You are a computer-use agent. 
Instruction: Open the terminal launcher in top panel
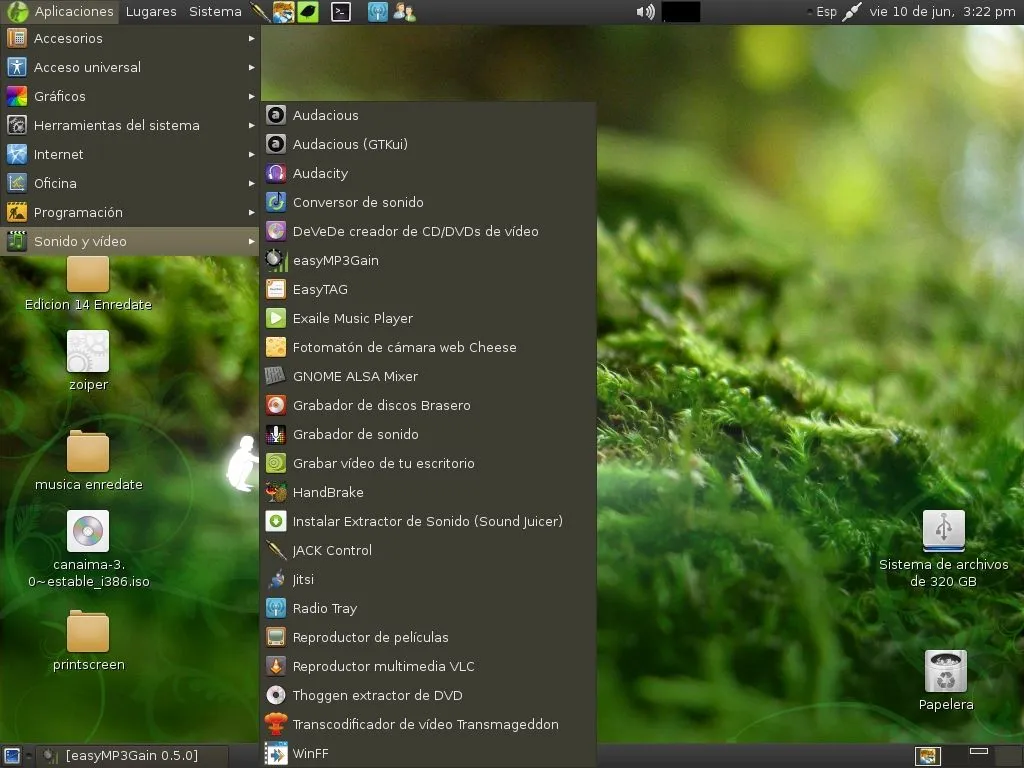(341, 12)
